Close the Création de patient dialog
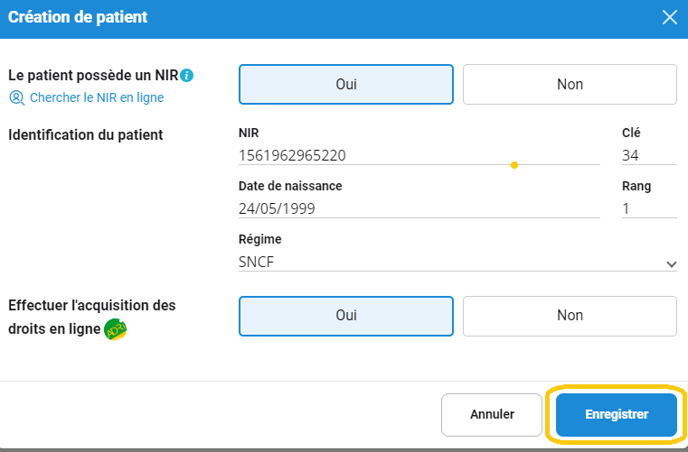The height and width of the screenshot is (452, 688). click(x=669, y=16)
